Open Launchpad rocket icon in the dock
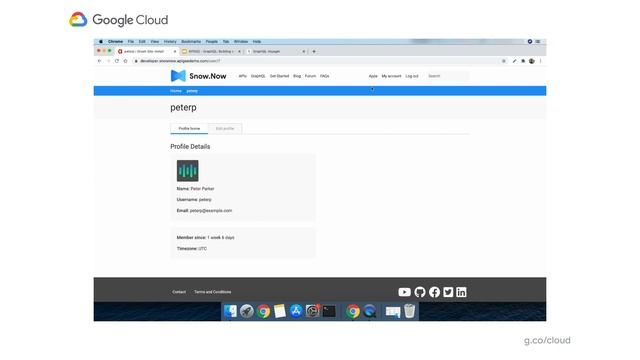The height and width of the screenshot is (360, 640). pos(247,311)
